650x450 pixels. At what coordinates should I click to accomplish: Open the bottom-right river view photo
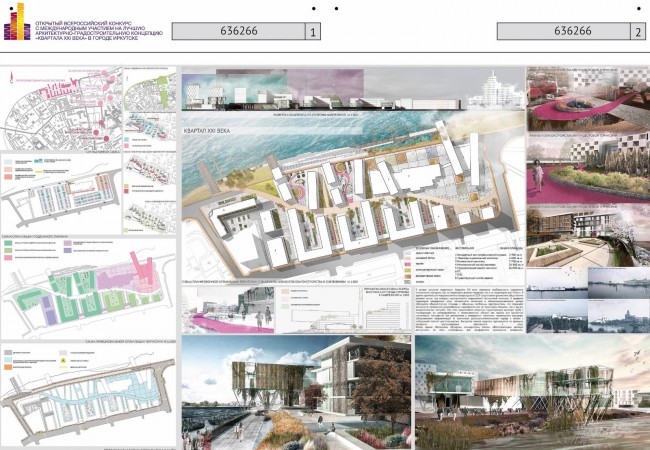[619, 316]
